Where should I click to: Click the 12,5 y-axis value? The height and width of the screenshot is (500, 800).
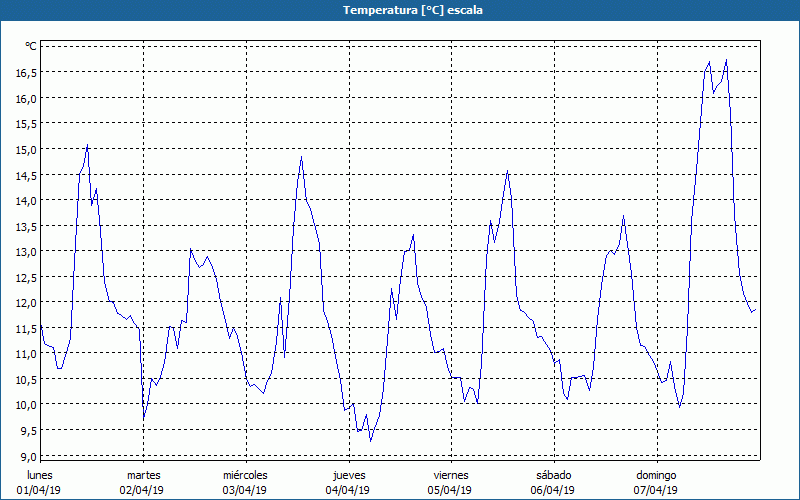(x=26, y=277)
